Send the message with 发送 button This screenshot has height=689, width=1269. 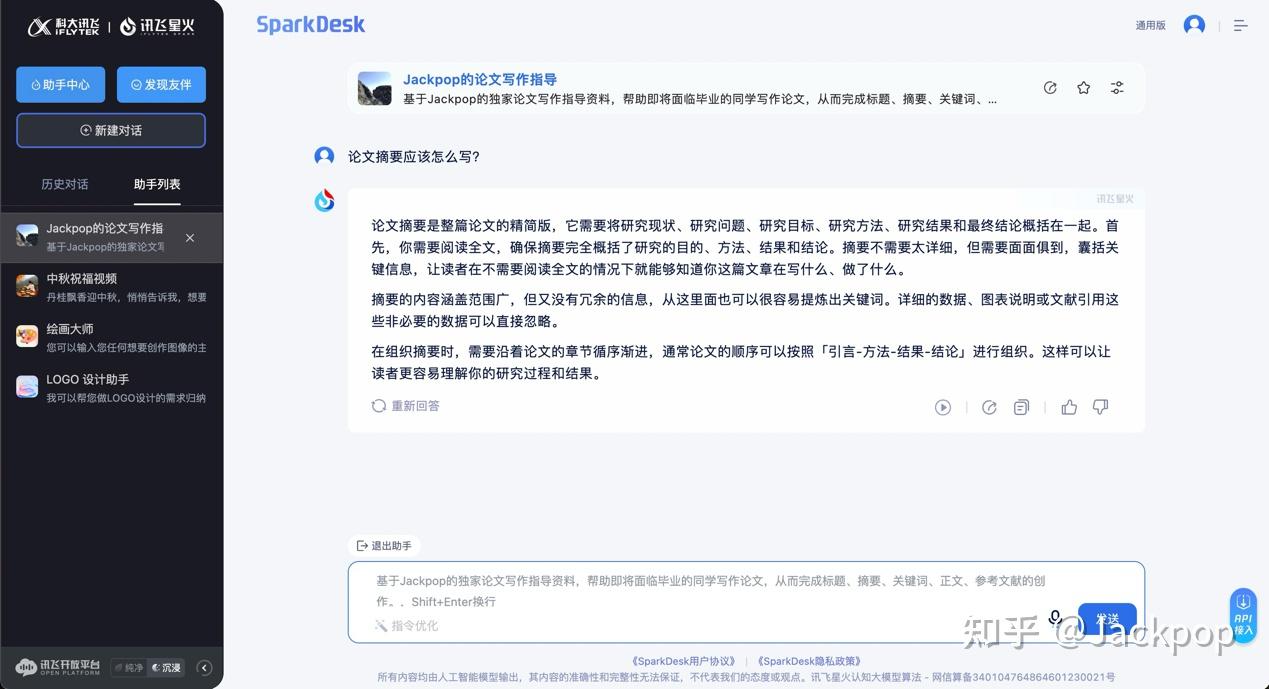pyautogui.click(x=1107, y=619)
